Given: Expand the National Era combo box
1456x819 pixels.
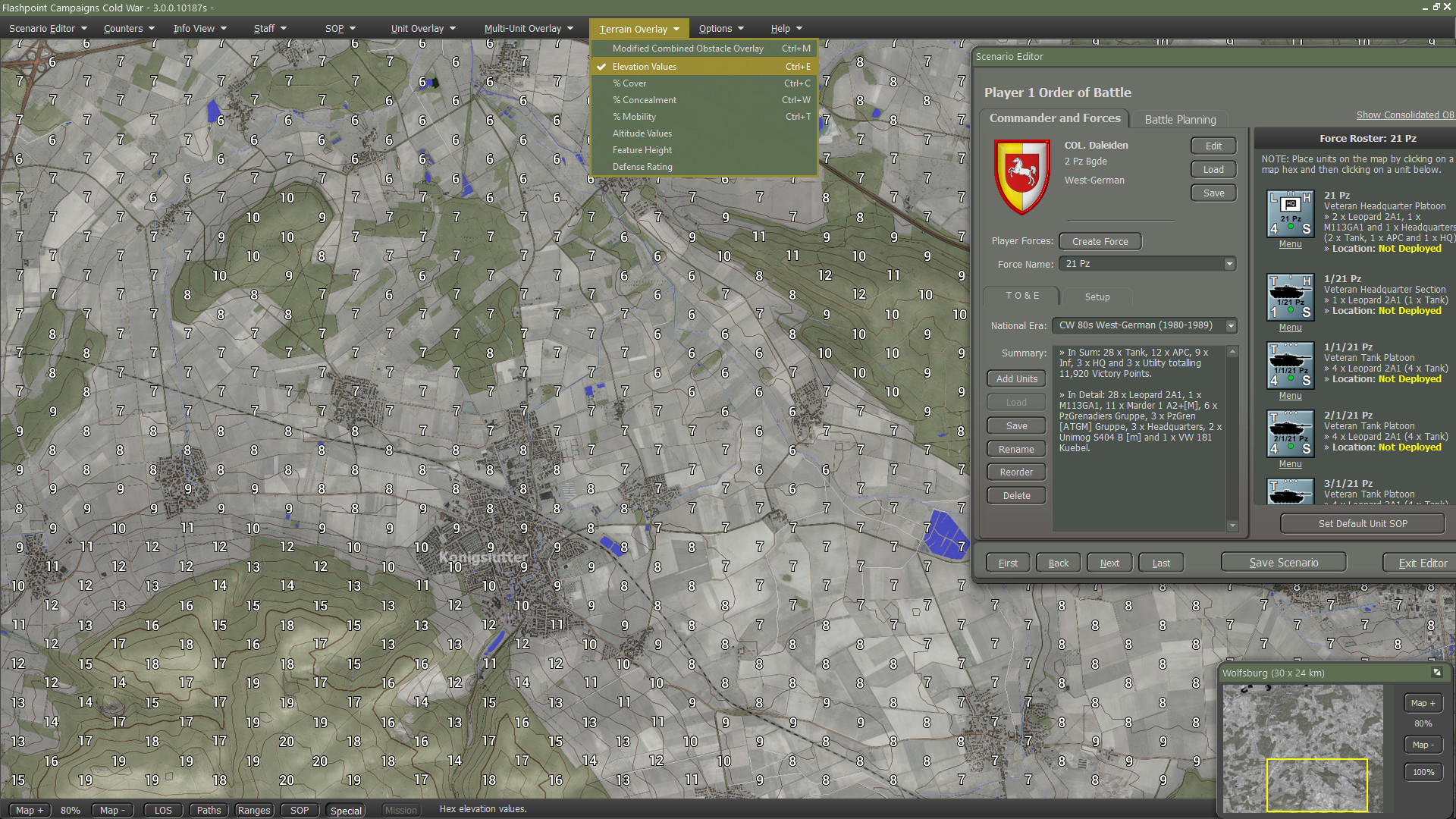Looking at the screenshot, I should click(1230, 325).
